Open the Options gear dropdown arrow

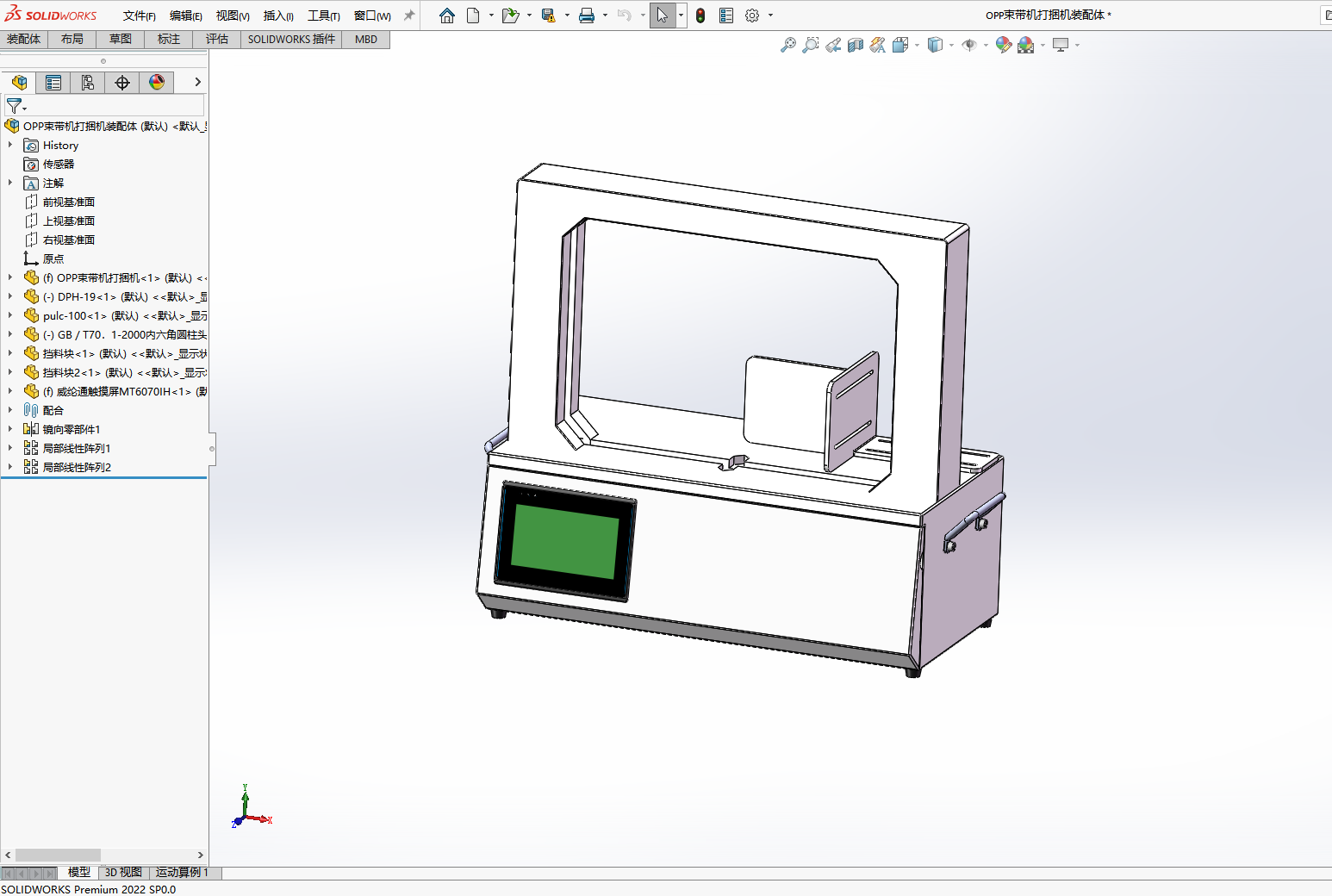pyautogui.click(x=770, y=16)
